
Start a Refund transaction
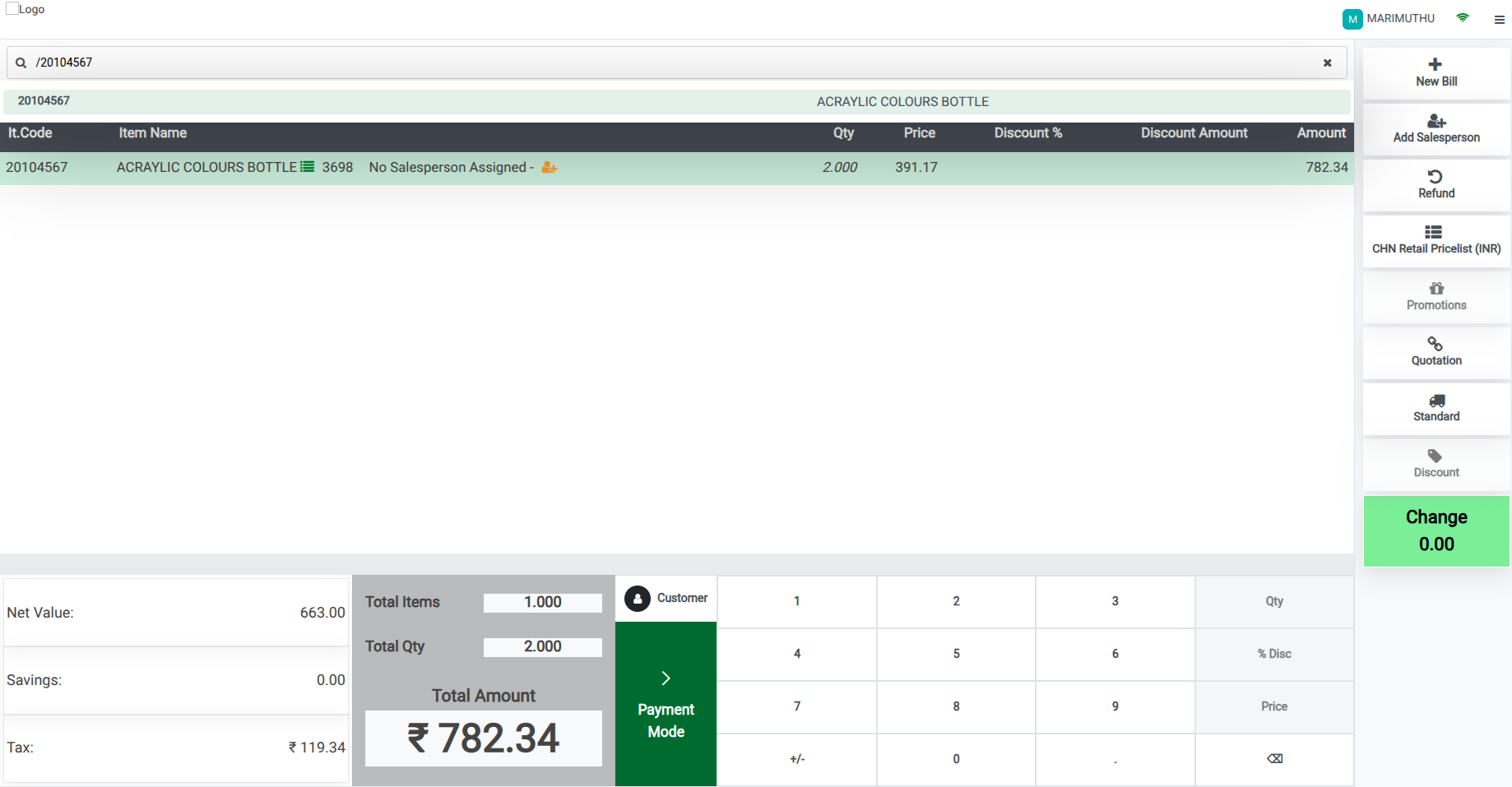1436,185
